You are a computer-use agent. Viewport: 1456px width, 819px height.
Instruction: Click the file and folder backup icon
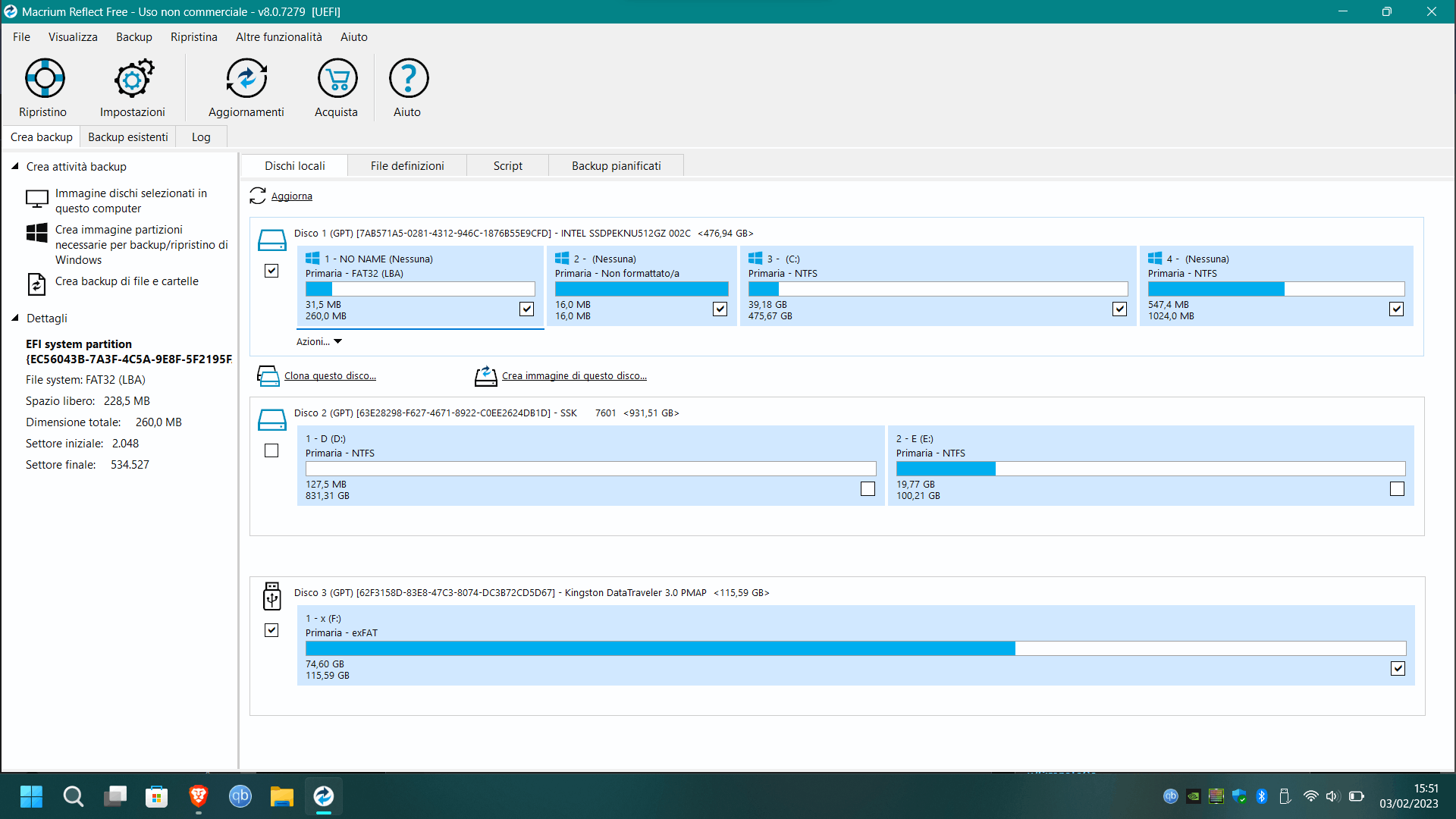36,284
